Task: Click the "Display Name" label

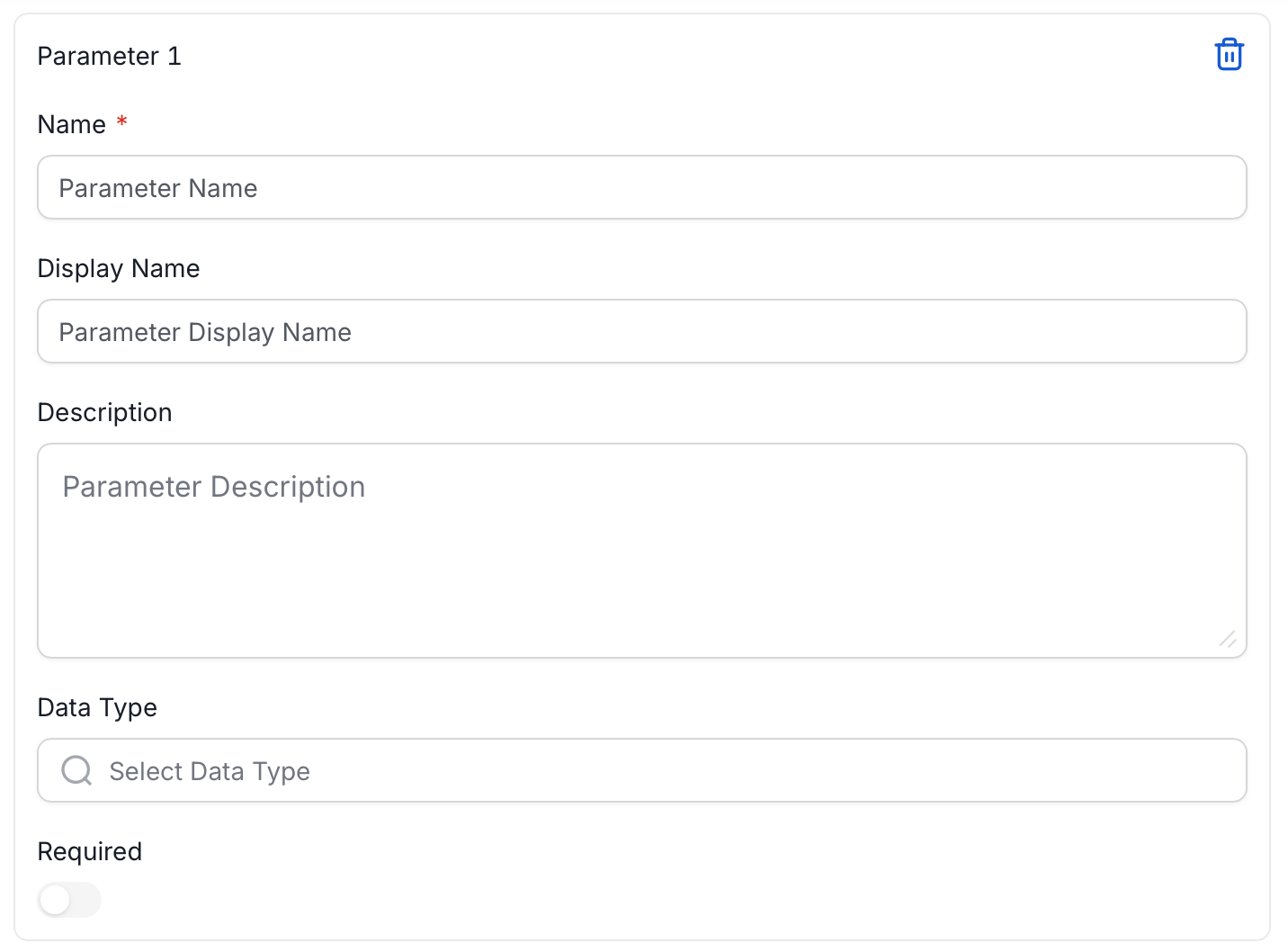Action: [x=119, y=268]
